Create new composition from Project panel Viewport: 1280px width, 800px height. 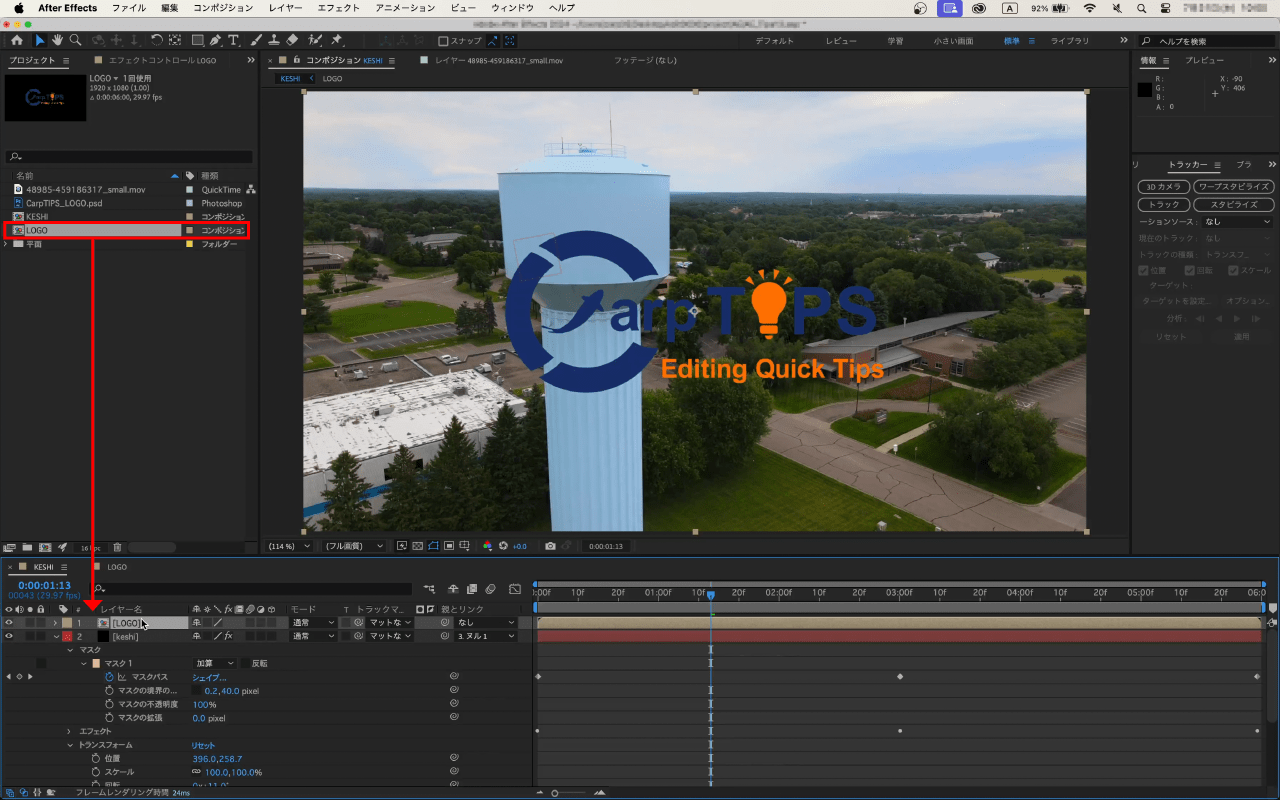[x=45, y=547]
